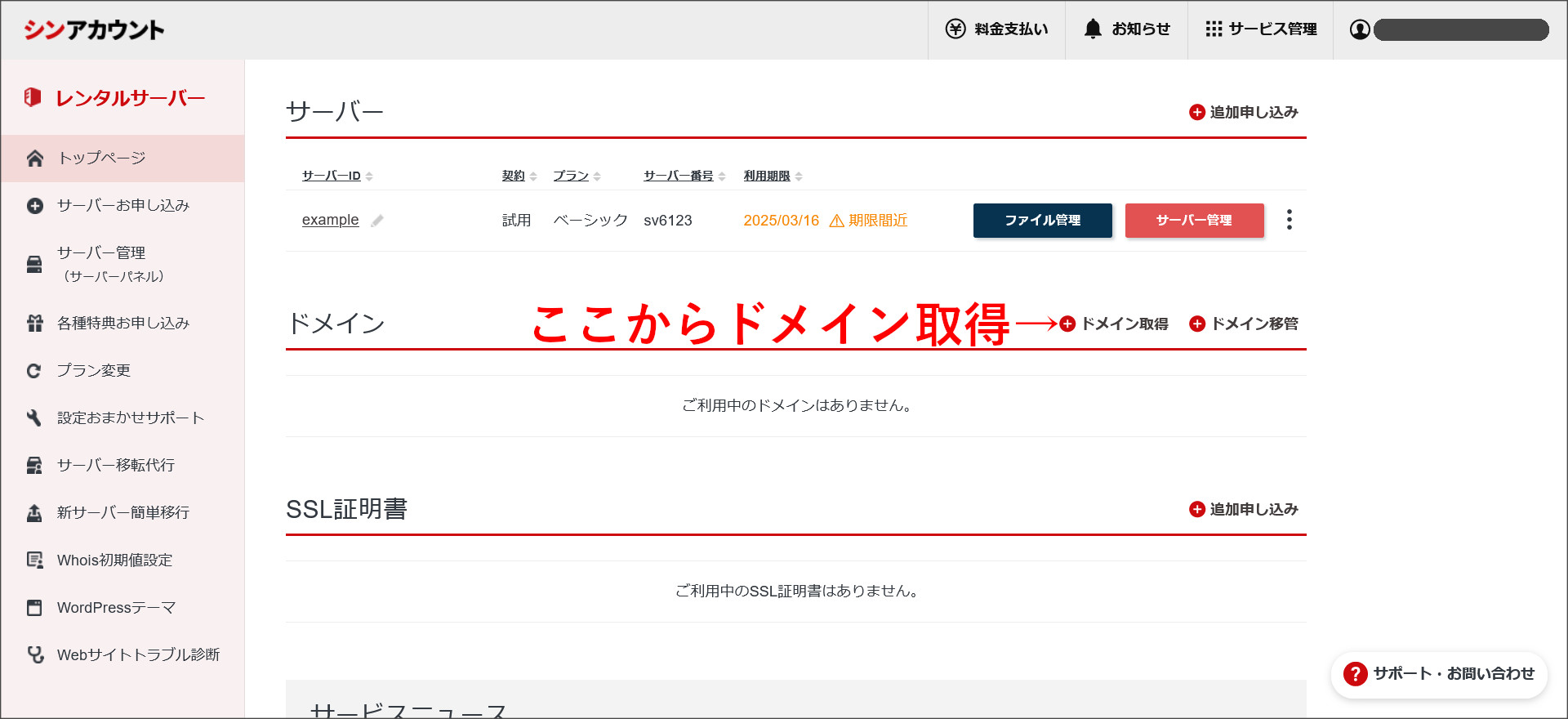
Task: Click the grid icon for サービス管理
Action: 1214,29
